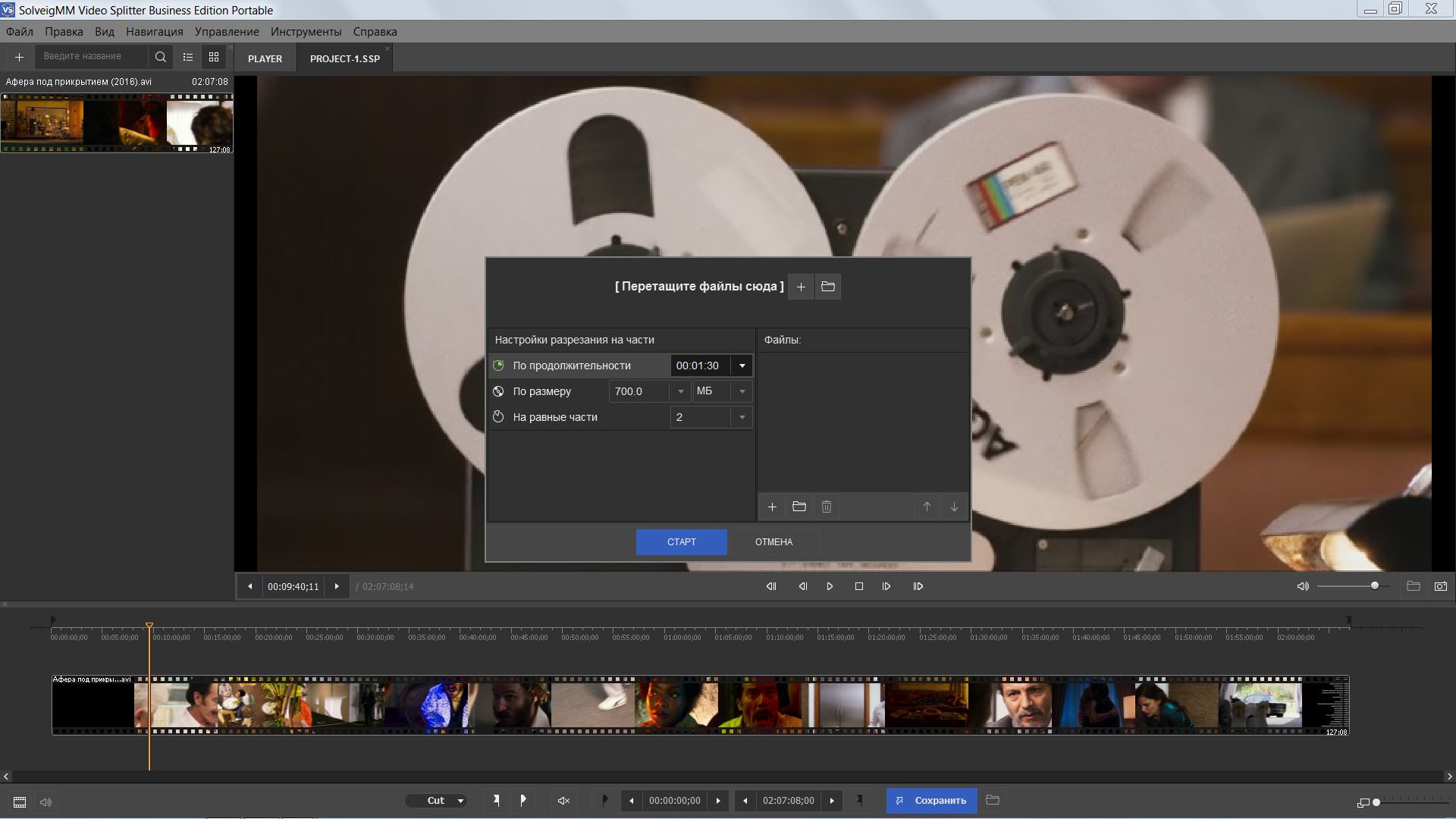
Task: Open the Справка menu
Action: pyautogui.click(x=375, y=32)
